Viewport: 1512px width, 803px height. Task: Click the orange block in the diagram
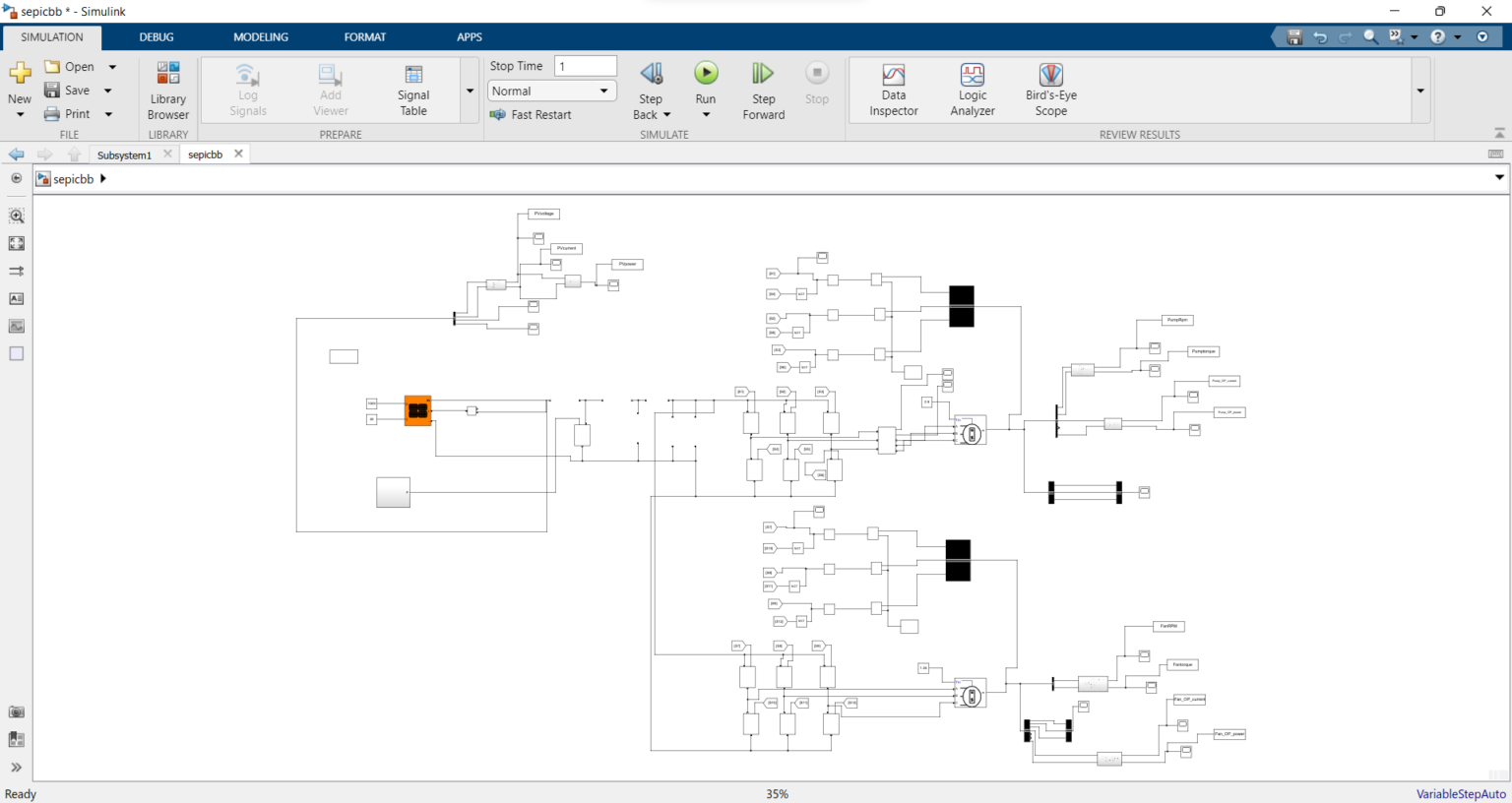click(417, 410)
